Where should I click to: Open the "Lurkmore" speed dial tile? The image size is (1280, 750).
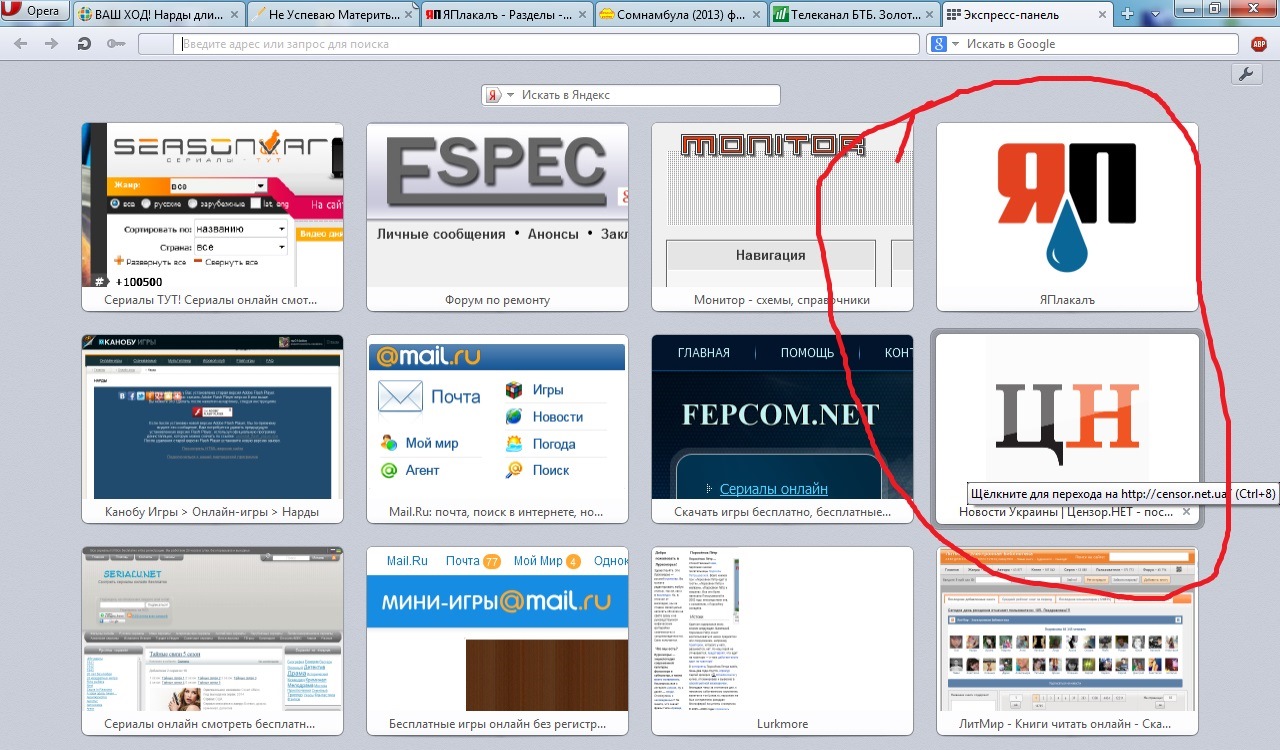point(782,641)
